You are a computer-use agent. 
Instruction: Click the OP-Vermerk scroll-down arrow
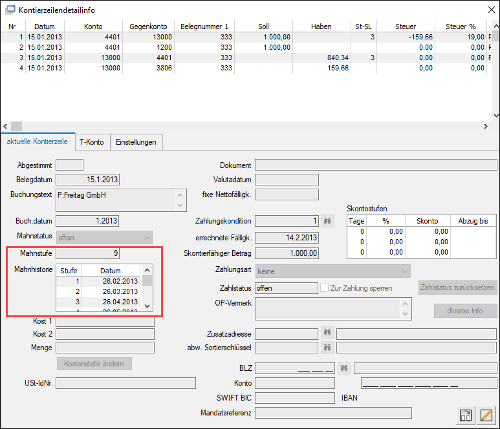point(405,314)
